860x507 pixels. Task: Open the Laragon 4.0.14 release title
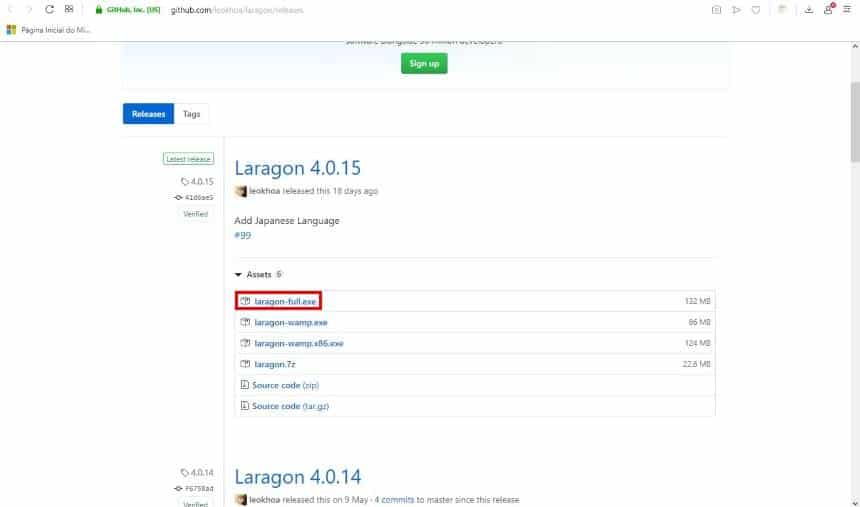coord(297,476)
